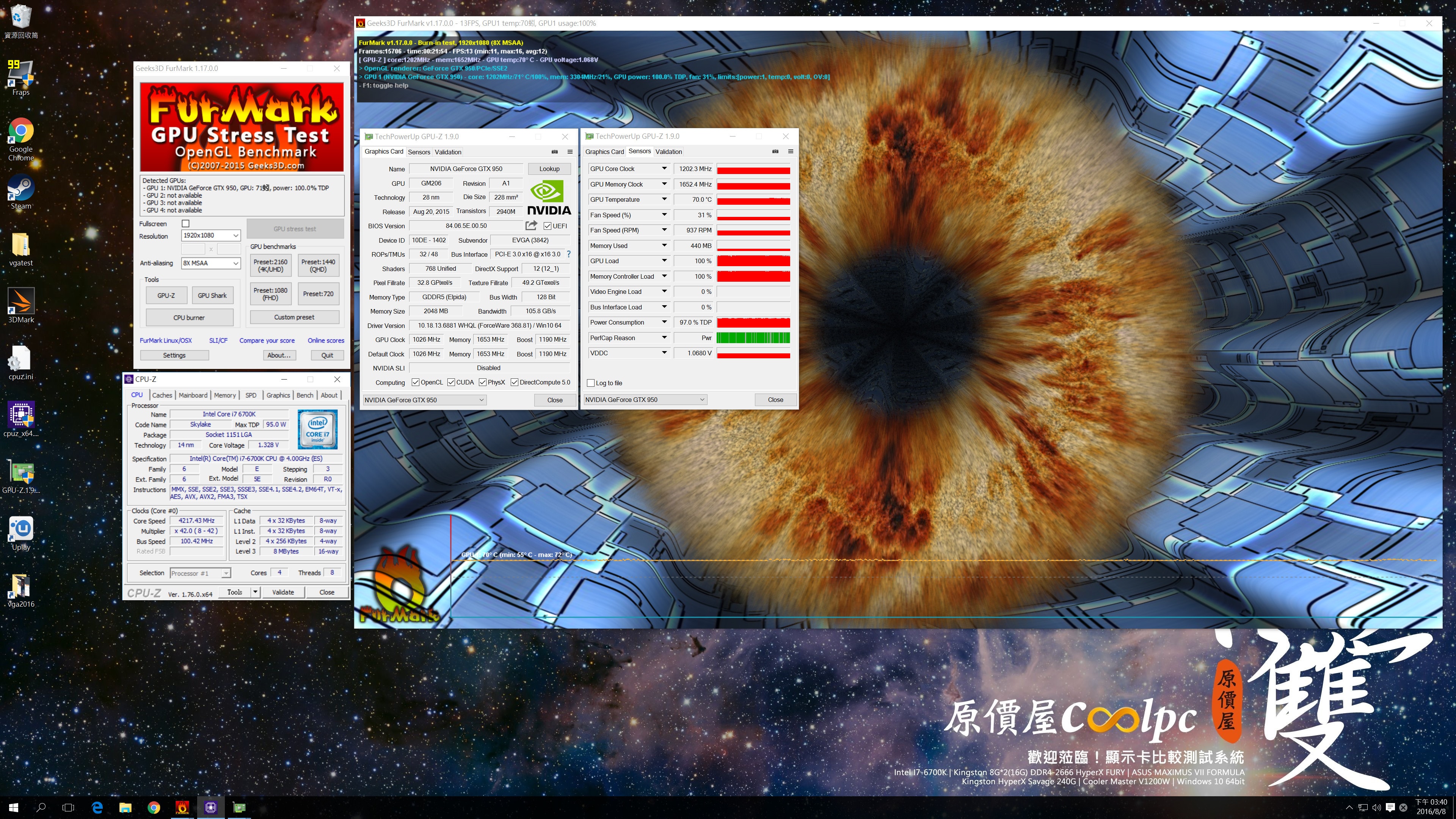Screen dimensions: 1456x819
Task: Click the BIOS share/export icon in GPU-Z
Action: click(531, 226)
